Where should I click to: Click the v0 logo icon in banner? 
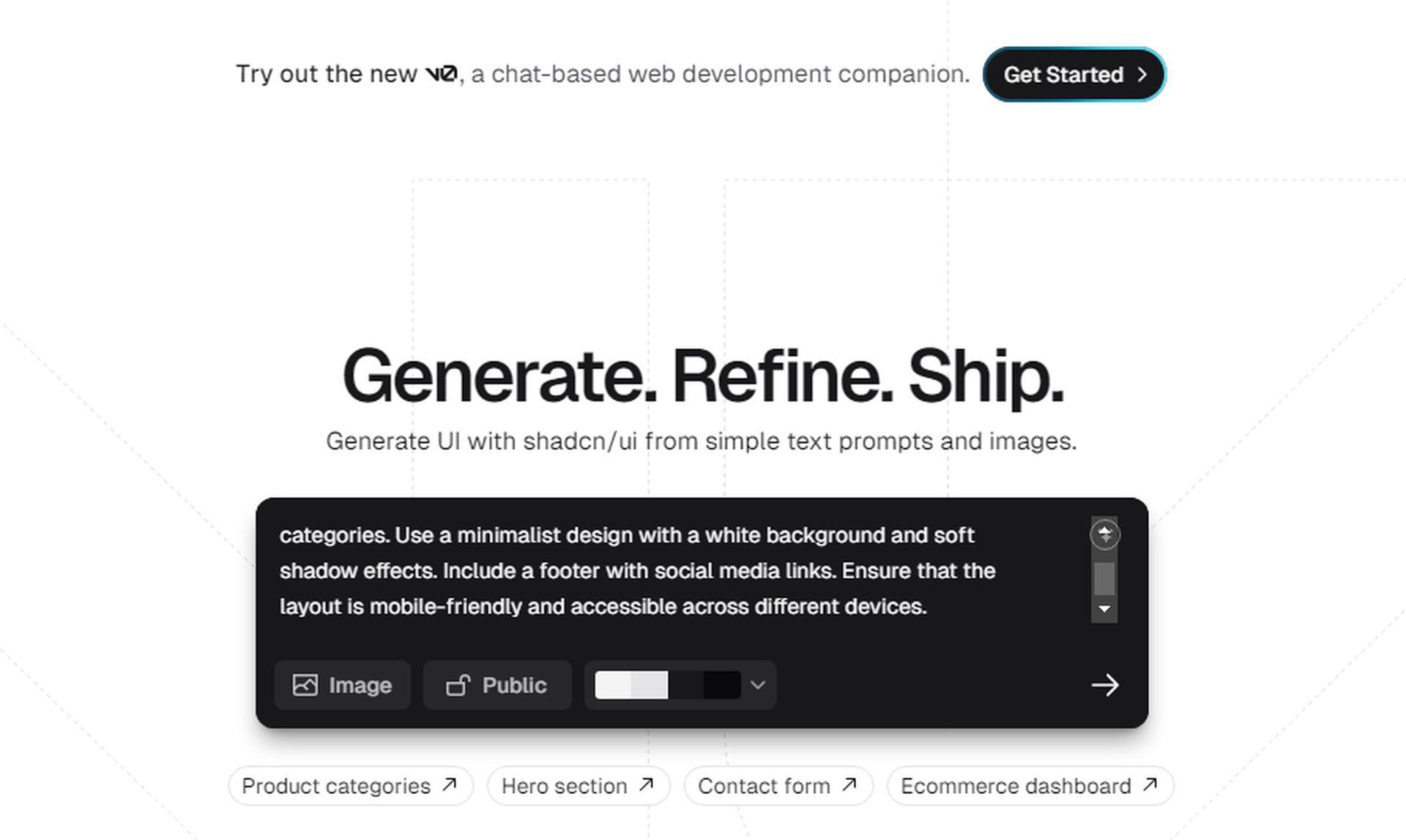[442, 73]
